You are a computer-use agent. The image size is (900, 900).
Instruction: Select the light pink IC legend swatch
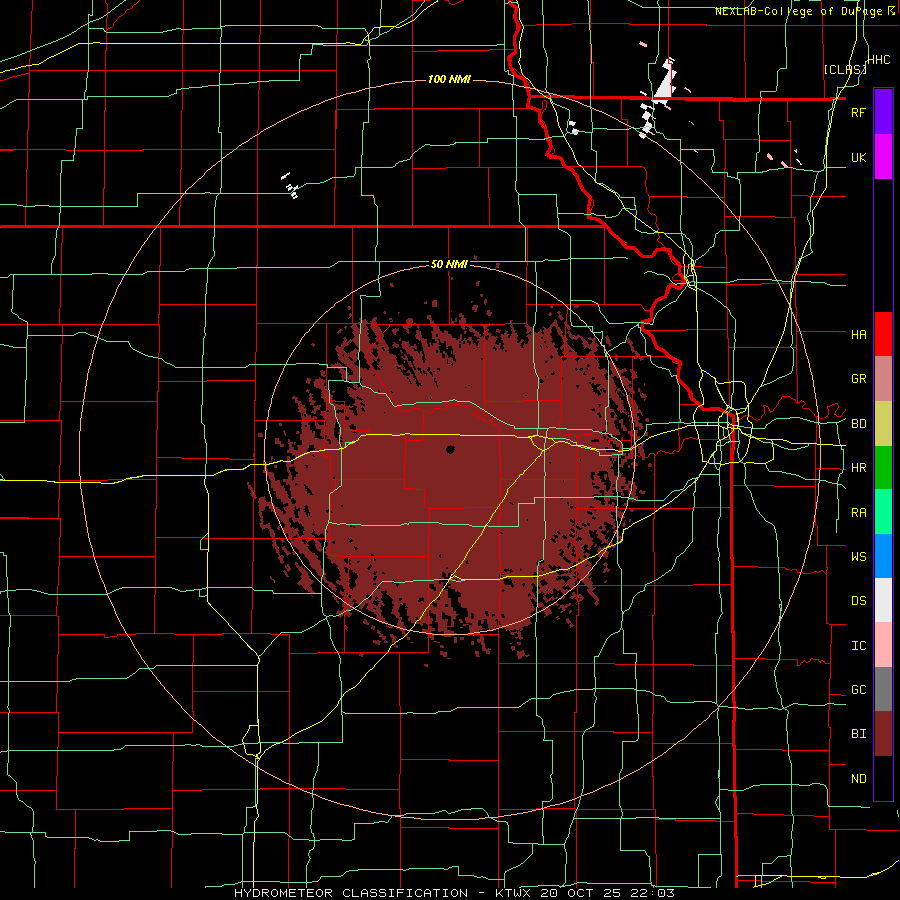coord(883,645)
